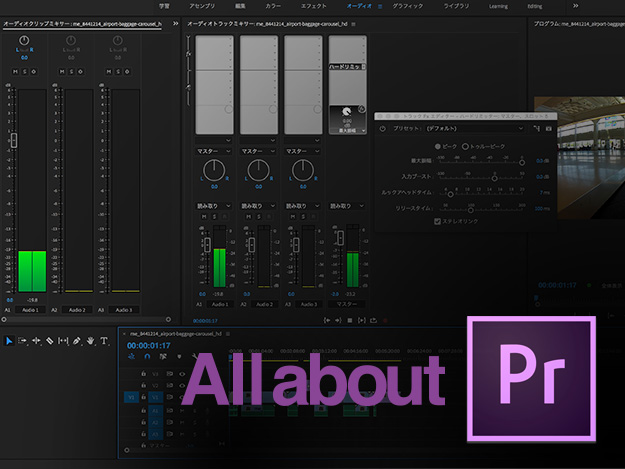The image size is (625, 469).
Task: Click the 入力ブースト slider handle
Action: (x=493, y=178)
